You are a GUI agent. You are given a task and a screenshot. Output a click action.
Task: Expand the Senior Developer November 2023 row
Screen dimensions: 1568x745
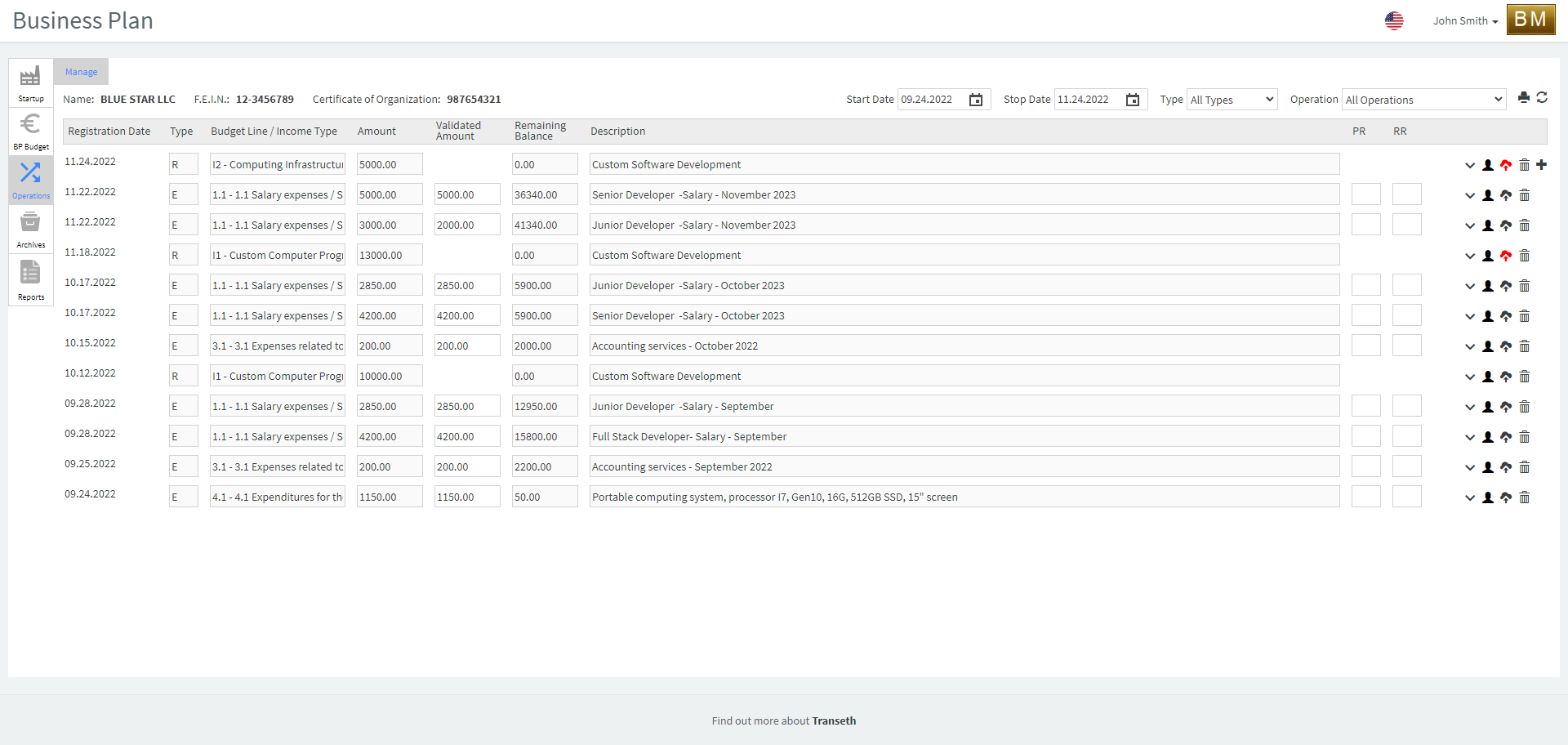[1470, 196]
